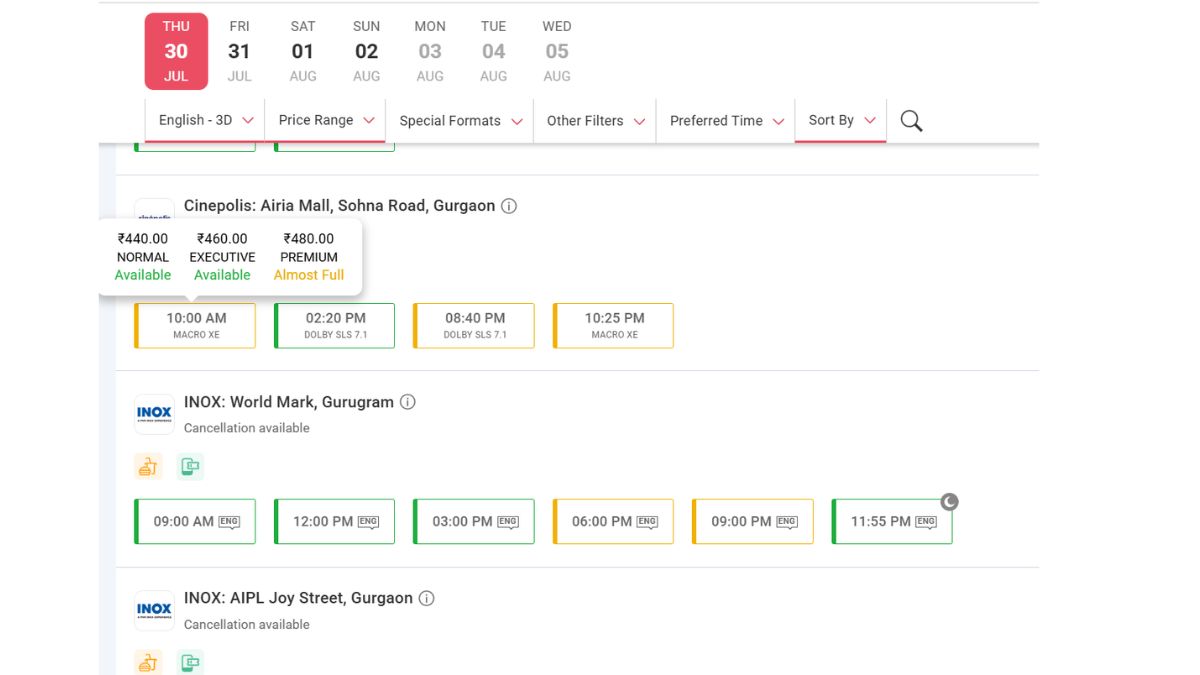
Task: Open the Special Formats dropdown
Action: click(460, 121)
